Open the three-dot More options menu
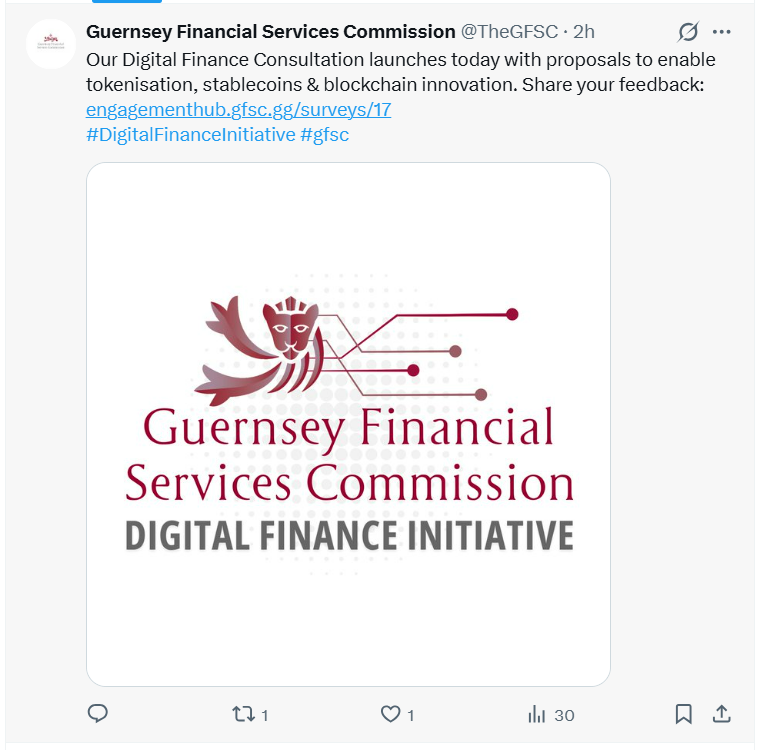The width and height of the screenshot is (757, 750). [x=722, y=32]
